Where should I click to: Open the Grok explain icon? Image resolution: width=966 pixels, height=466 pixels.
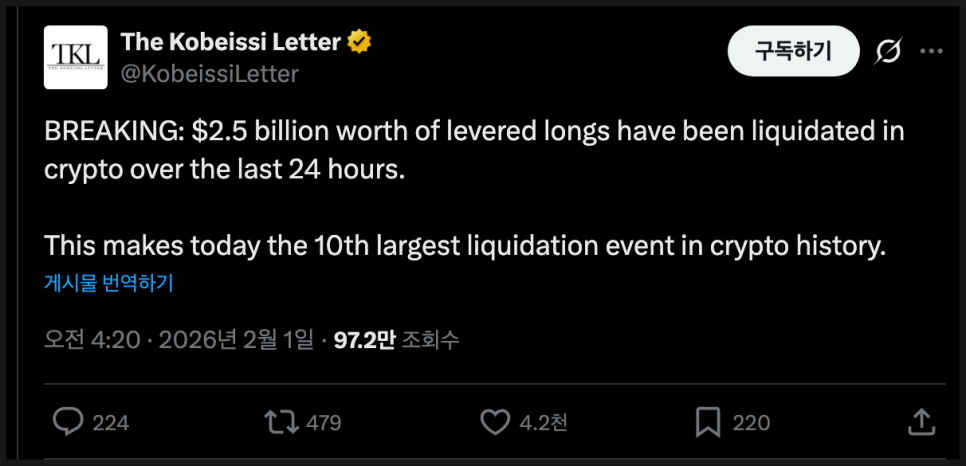[886, 51]
